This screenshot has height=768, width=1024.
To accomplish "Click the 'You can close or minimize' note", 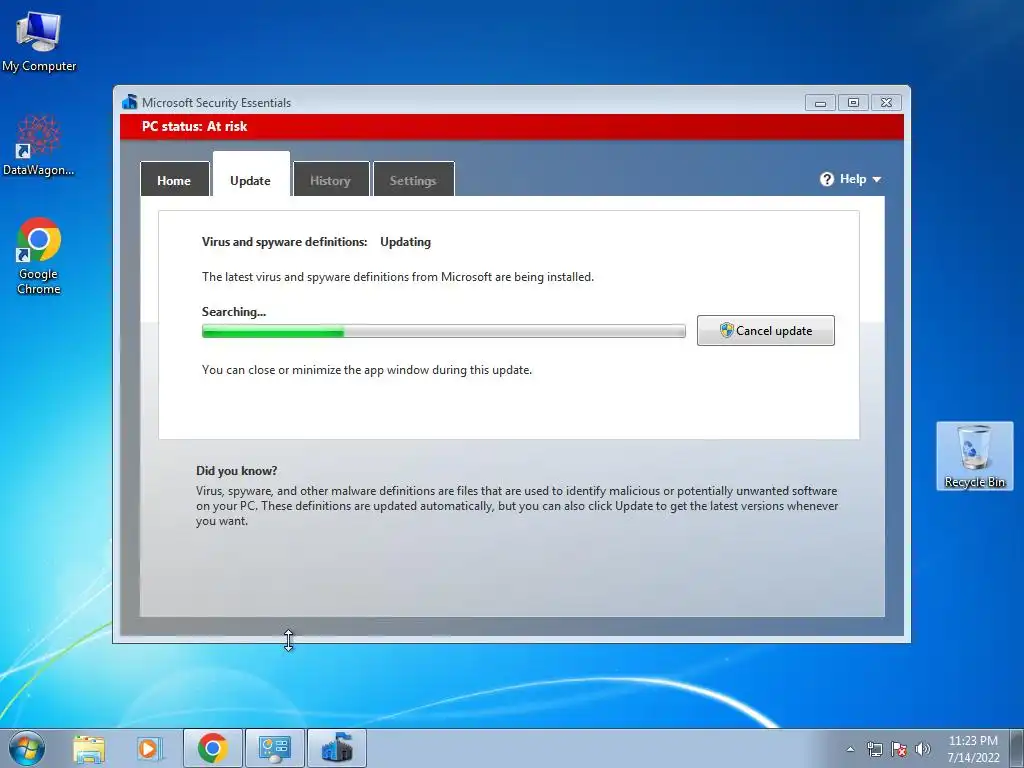I will (366, 370).
